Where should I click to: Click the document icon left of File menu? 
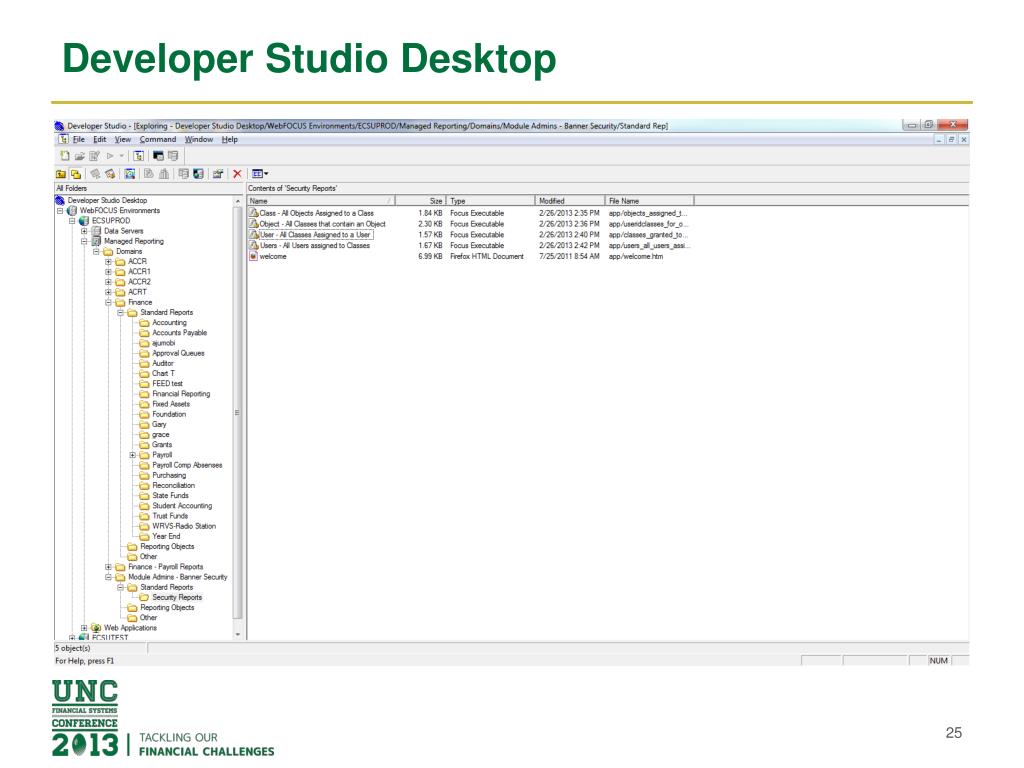pos(63,140)
